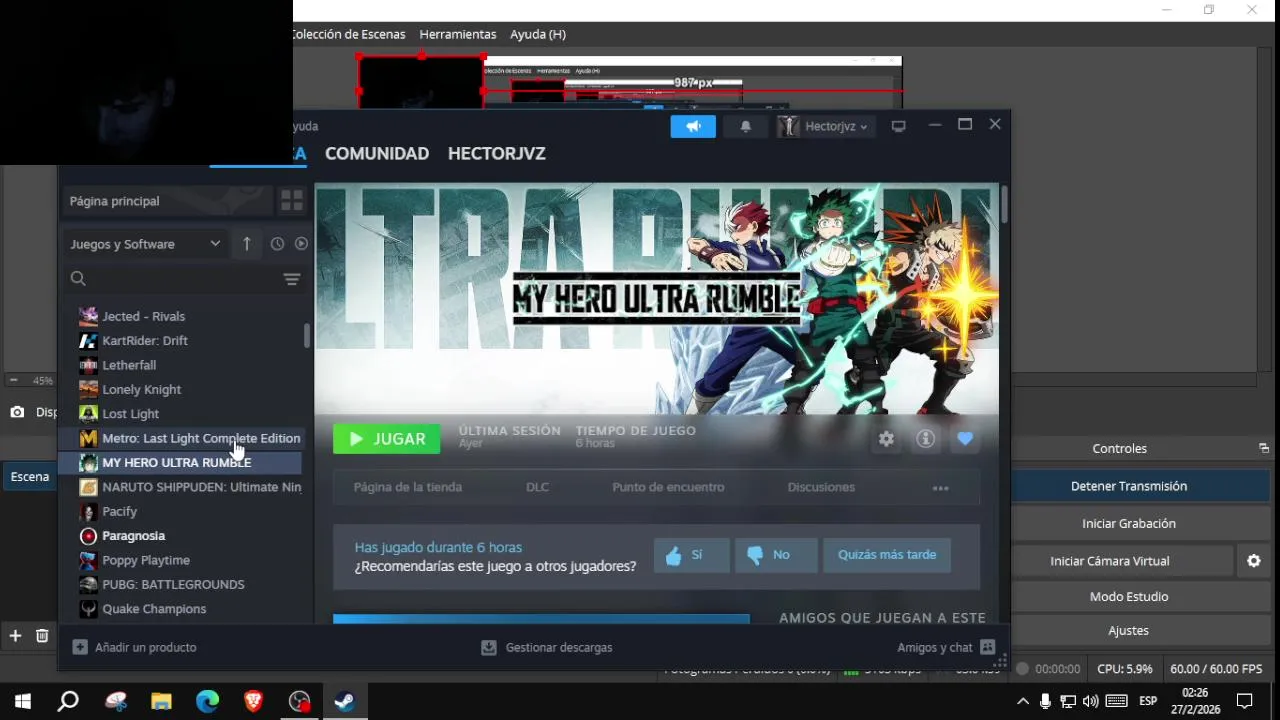1280x720 pixels.
Task: Open virtual camera settings gear in OBS
Action: pyautogui.click(x=1254, y=561)
